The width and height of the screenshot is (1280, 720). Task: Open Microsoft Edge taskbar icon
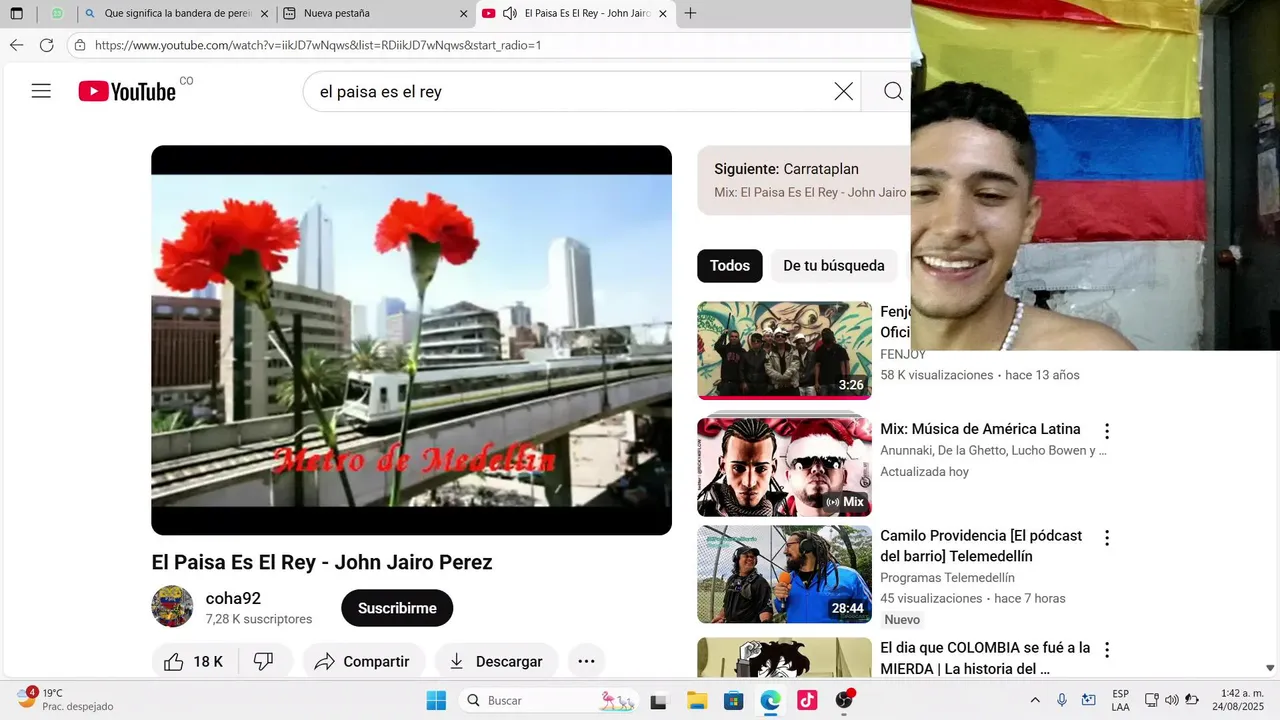point(770,700)
